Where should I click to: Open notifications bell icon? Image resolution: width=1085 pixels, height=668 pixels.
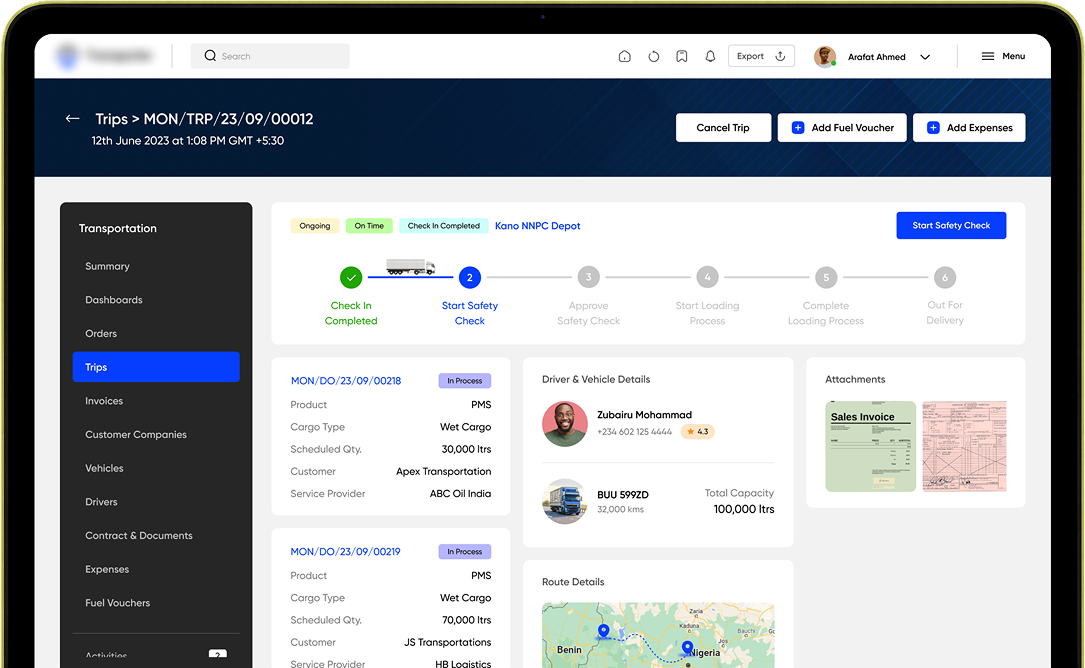710,56
